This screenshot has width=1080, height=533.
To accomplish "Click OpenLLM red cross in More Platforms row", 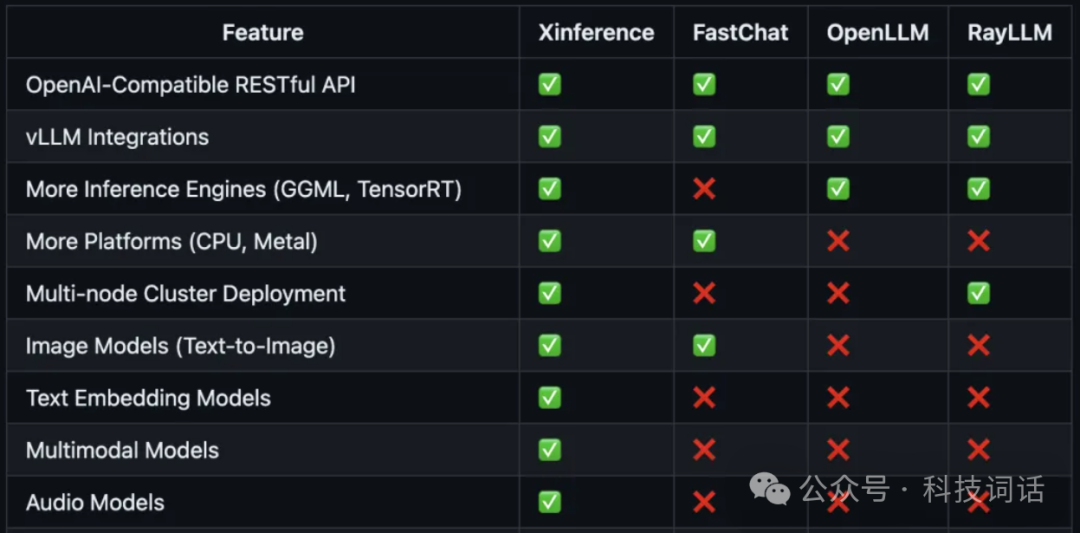I will (838, 240).
